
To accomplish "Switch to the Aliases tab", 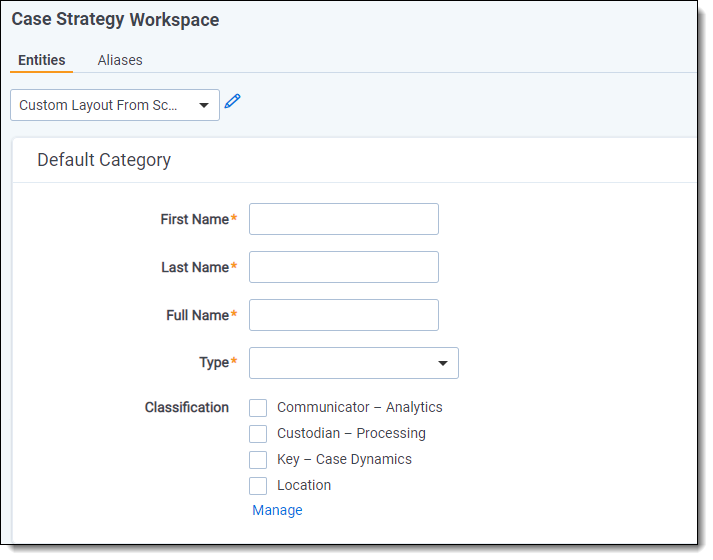I will click(120, 60).
